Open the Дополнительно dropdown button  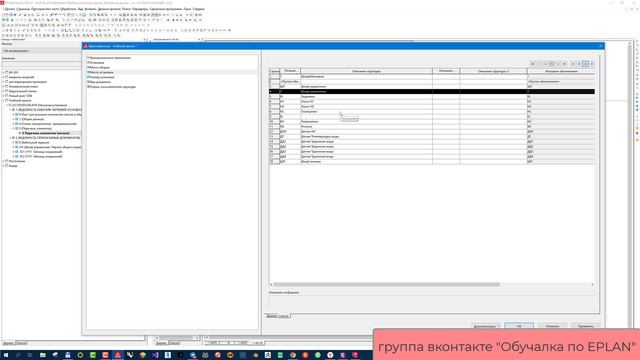pos(486,326)
